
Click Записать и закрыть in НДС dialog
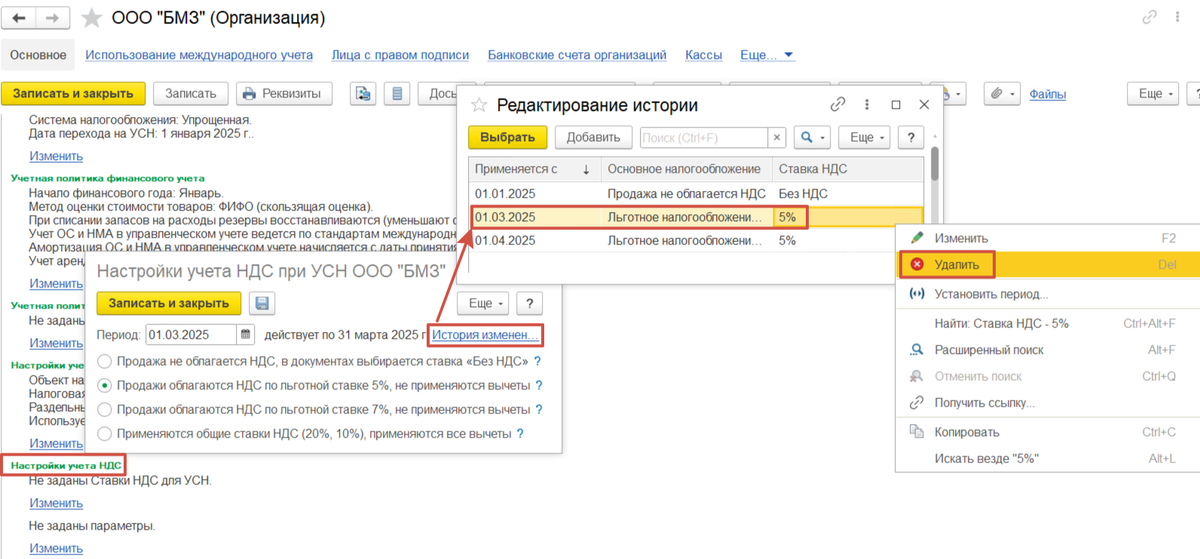(170, 303)
